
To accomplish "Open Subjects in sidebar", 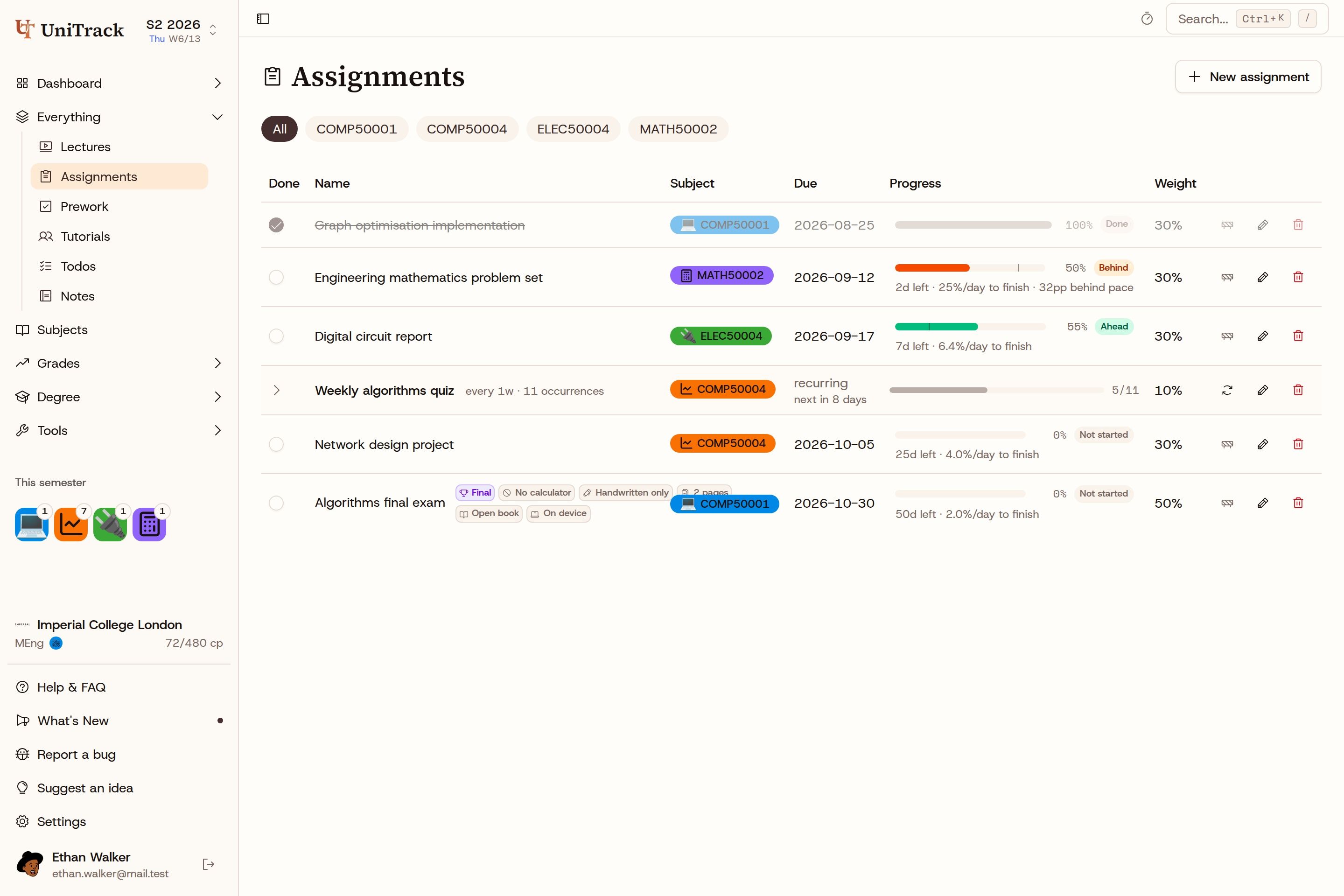I will tap(119, 330).
